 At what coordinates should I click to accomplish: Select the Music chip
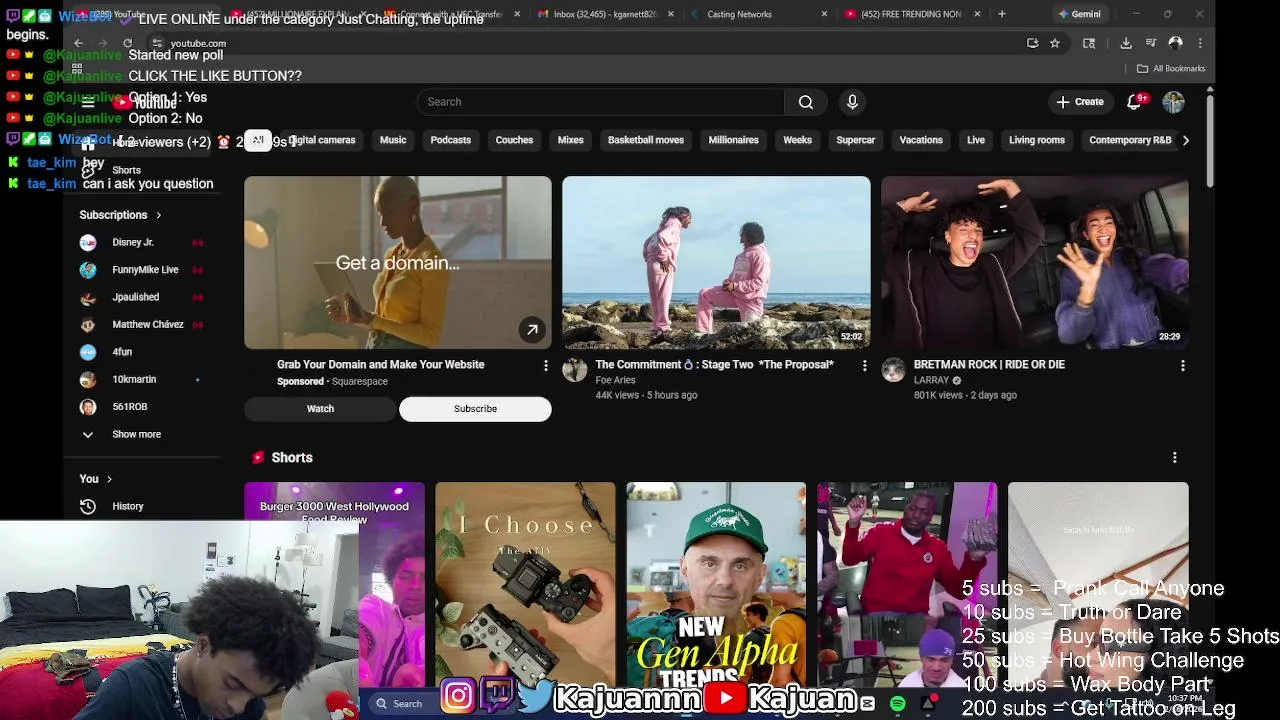[393, 140]
